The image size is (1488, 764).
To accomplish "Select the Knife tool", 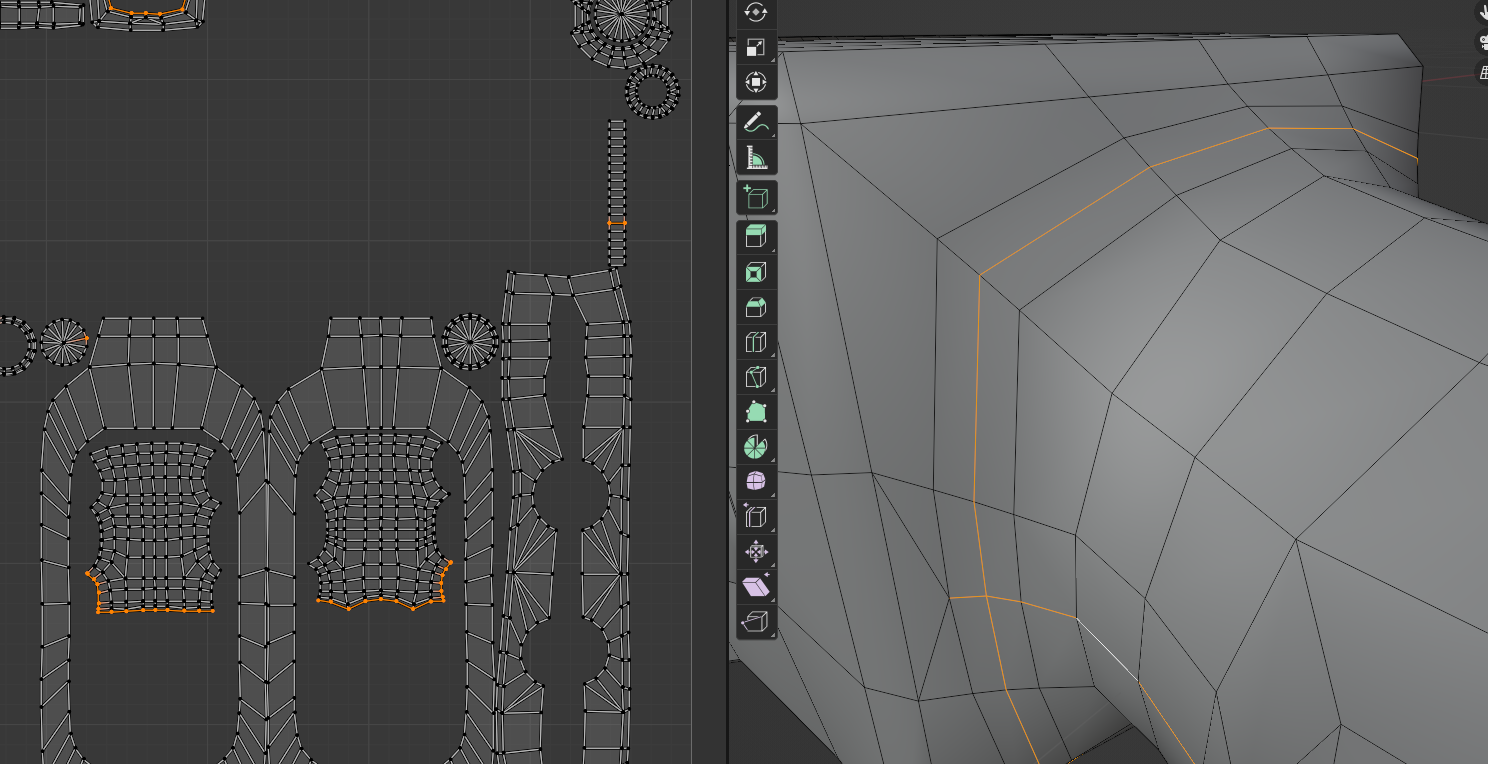I will 757,378.
